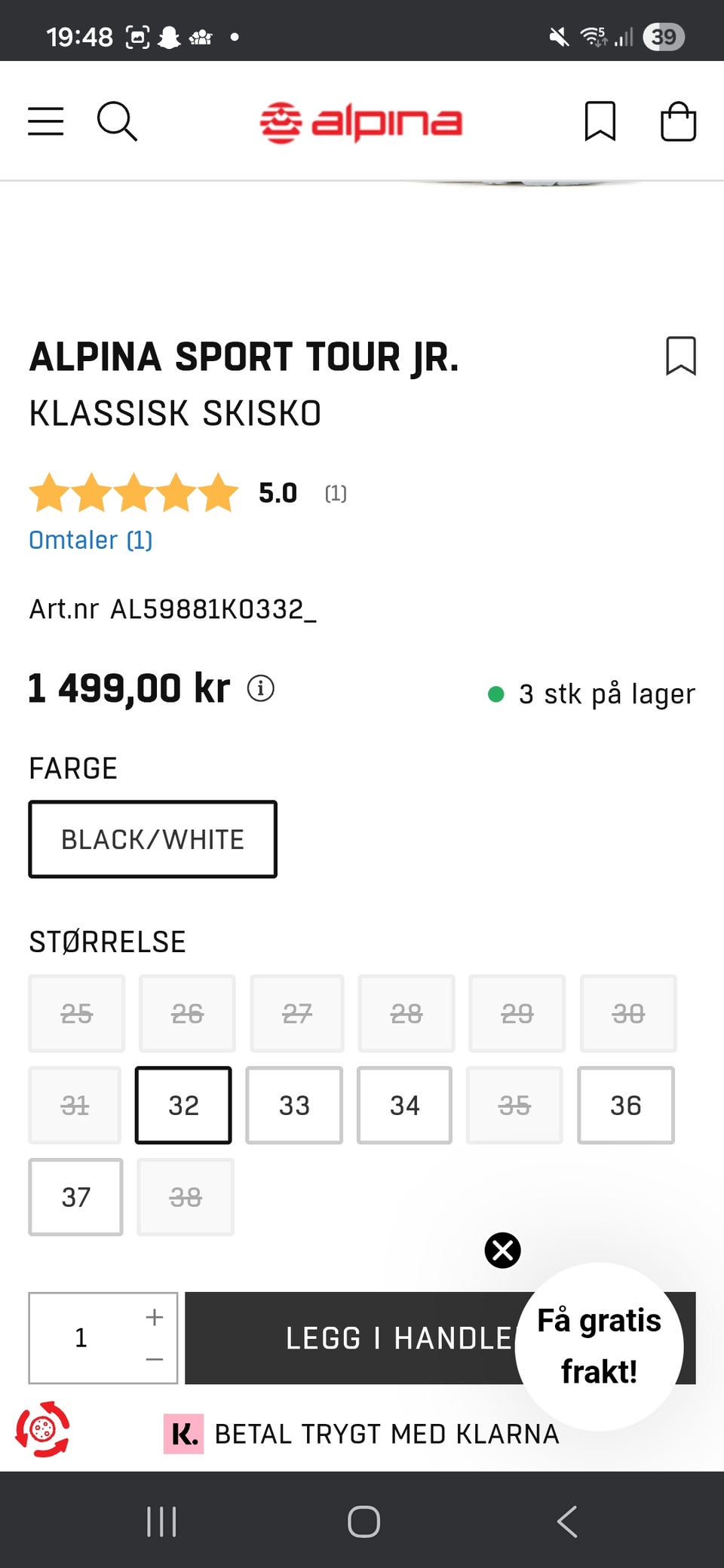
Task: Decrease quantity with minus button
Action: [x=155, y=1359]
